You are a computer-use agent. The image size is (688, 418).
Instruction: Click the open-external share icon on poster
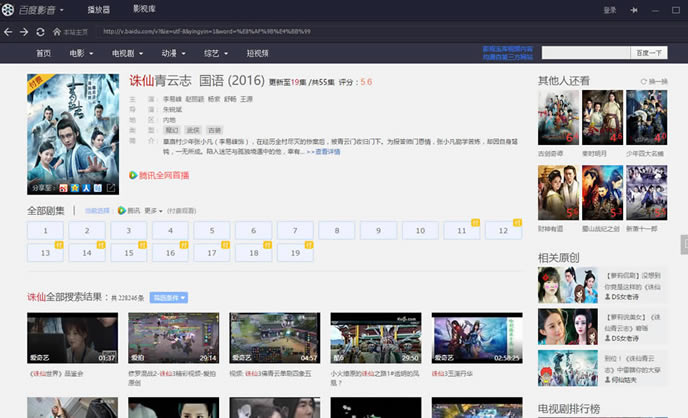(110, 187)
